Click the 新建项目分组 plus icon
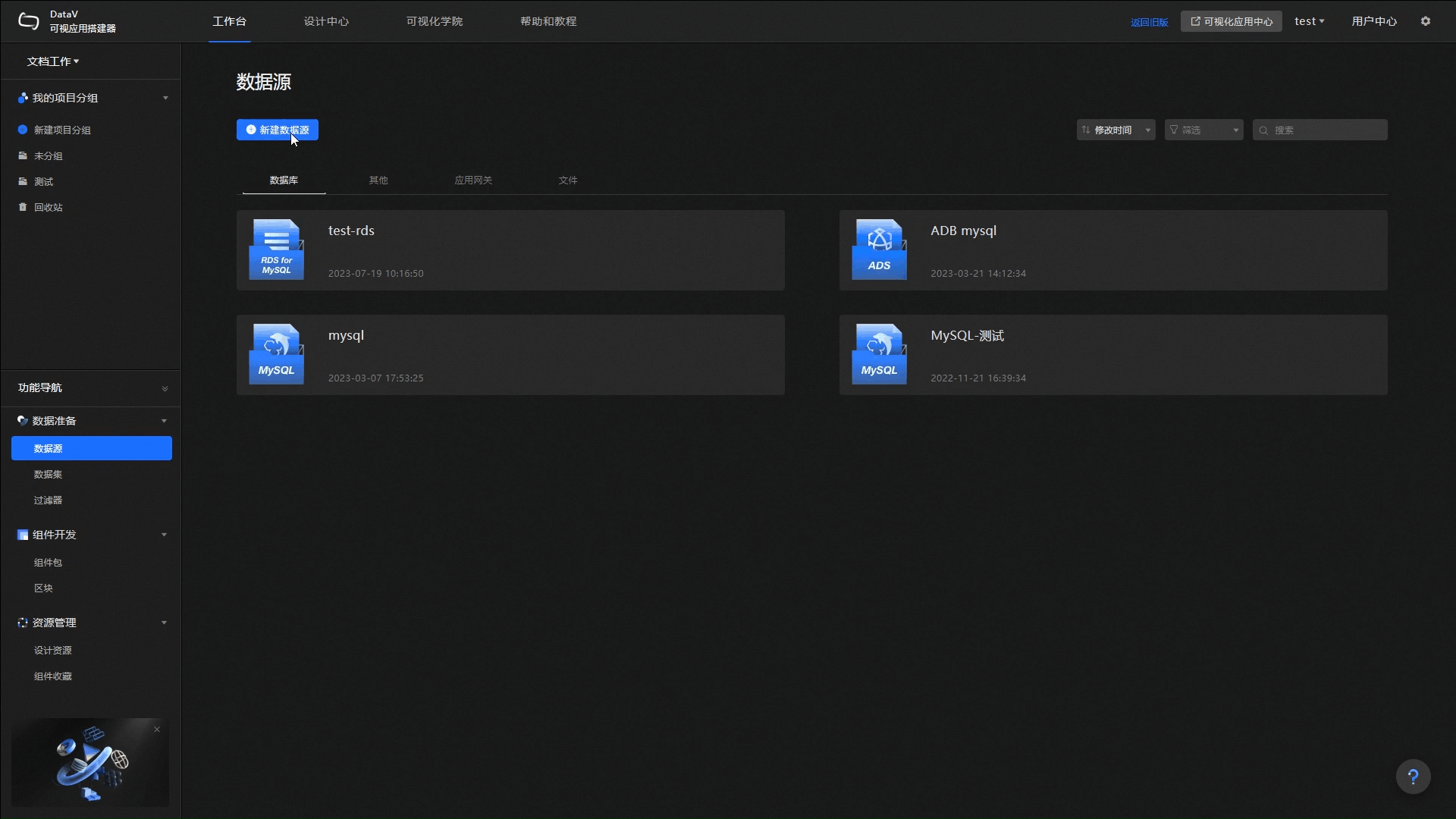Viewport: 1456px width, 819px height. (x=23, y=130)
